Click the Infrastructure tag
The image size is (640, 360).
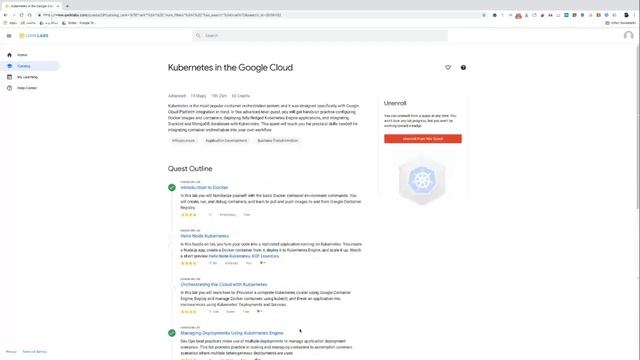pyautogui.click(x=183, y=140)
